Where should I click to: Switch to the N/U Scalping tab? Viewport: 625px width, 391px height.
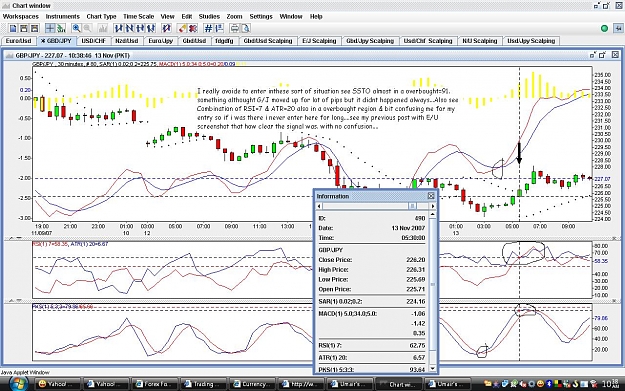[x=480, y=41]
